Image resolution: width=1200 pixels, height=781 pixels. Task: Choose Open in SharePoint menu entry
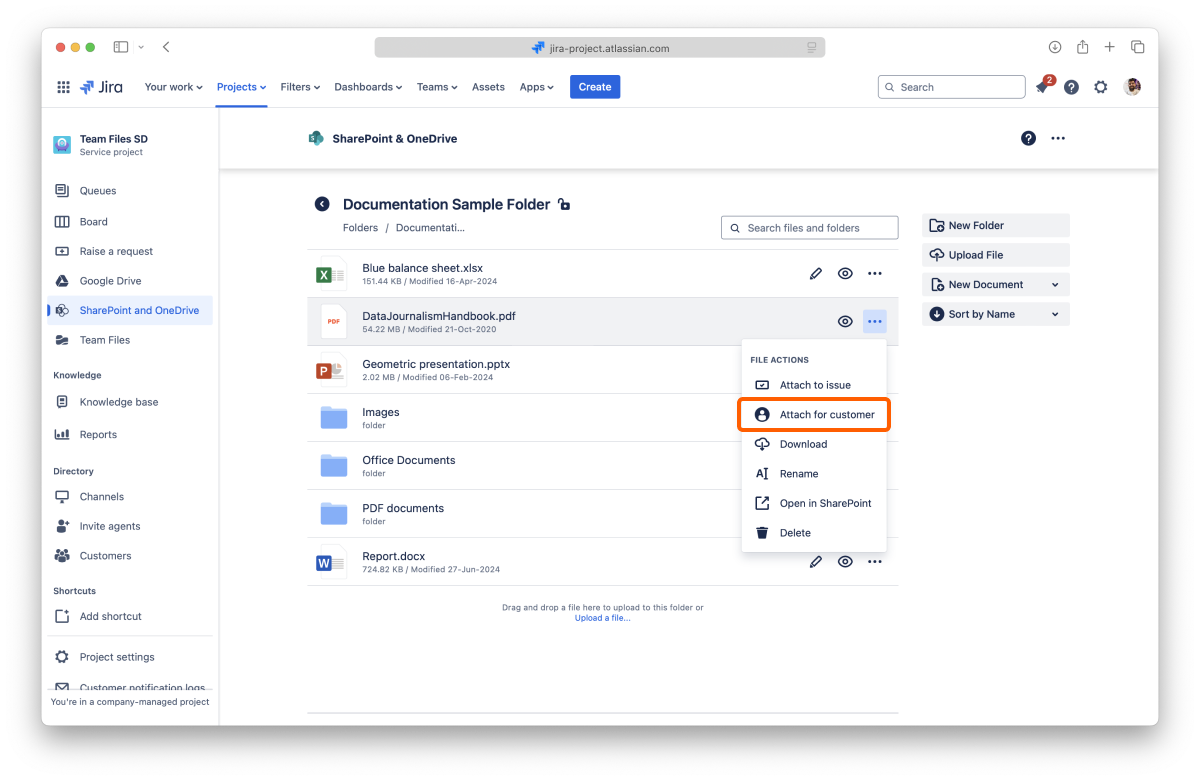(824, 503)
